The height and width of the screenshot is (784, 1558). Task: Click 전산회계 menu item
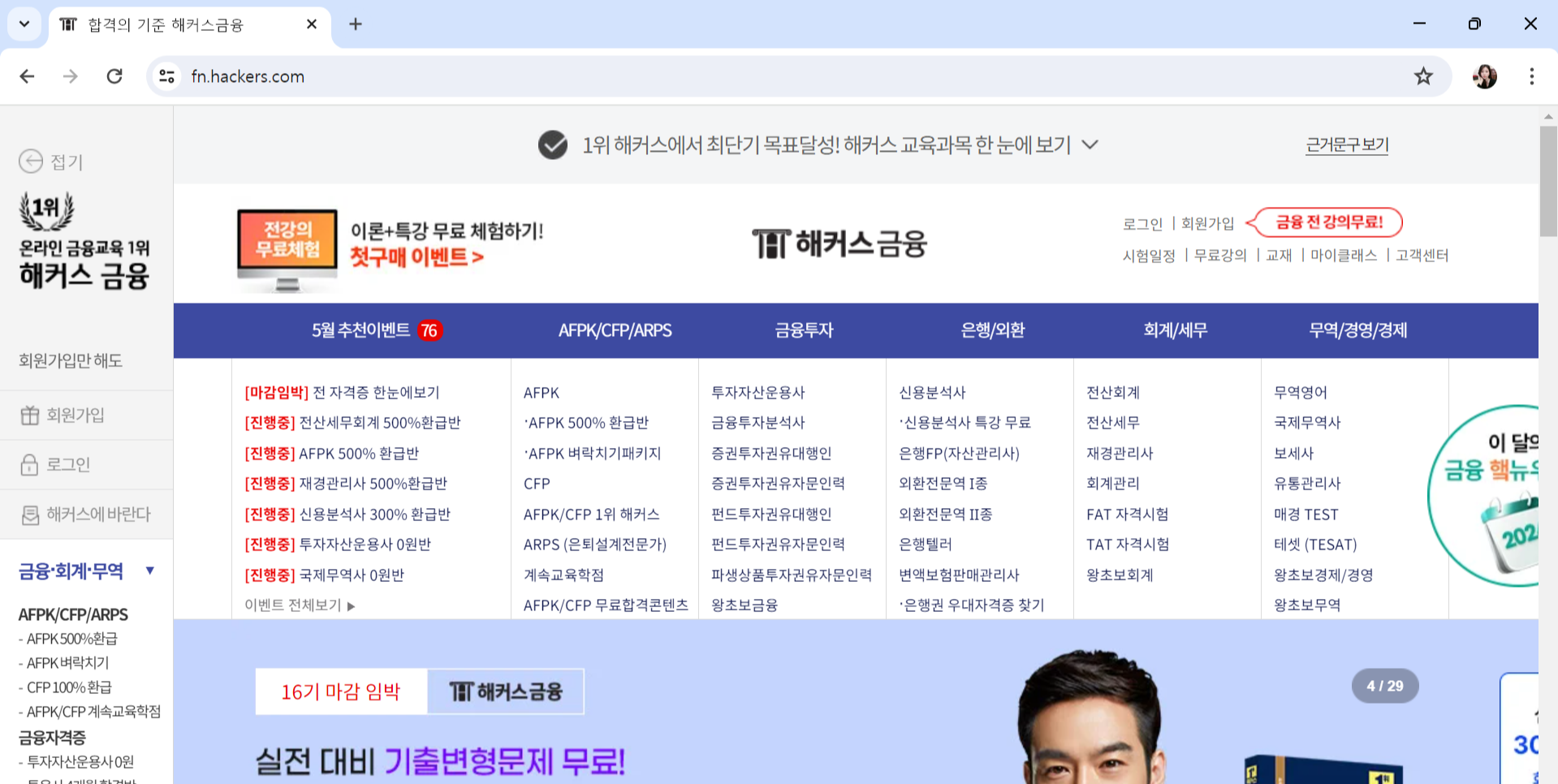coord(1113,393)
